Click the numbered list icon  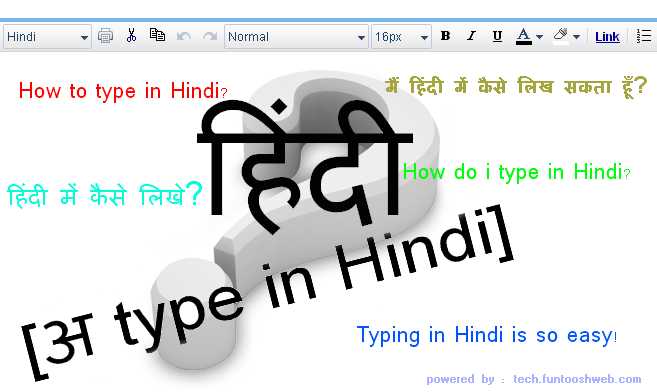(644, 36)
